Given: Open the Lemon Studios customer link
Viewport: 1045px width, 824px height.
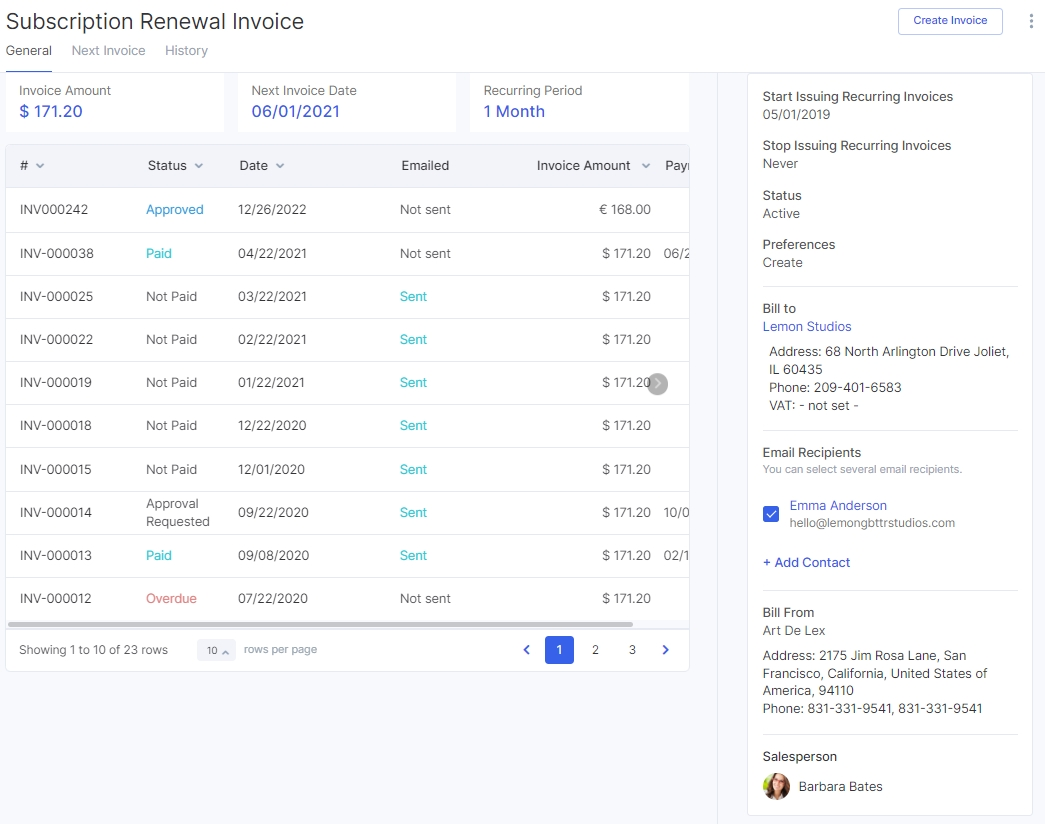Looking at the screenshot, I should tap(807, 327).
